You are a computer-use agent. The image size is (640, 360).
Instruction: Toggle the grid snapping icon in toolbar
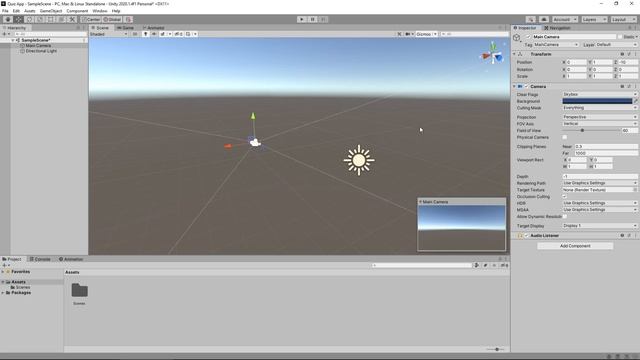[129, 19]
